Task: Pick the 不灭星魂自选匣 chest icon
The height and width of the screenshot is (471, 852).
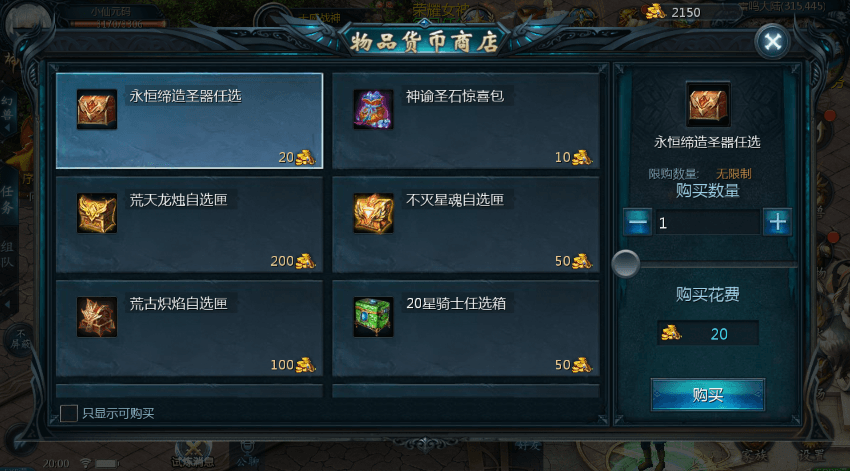Action: (373, 213)
